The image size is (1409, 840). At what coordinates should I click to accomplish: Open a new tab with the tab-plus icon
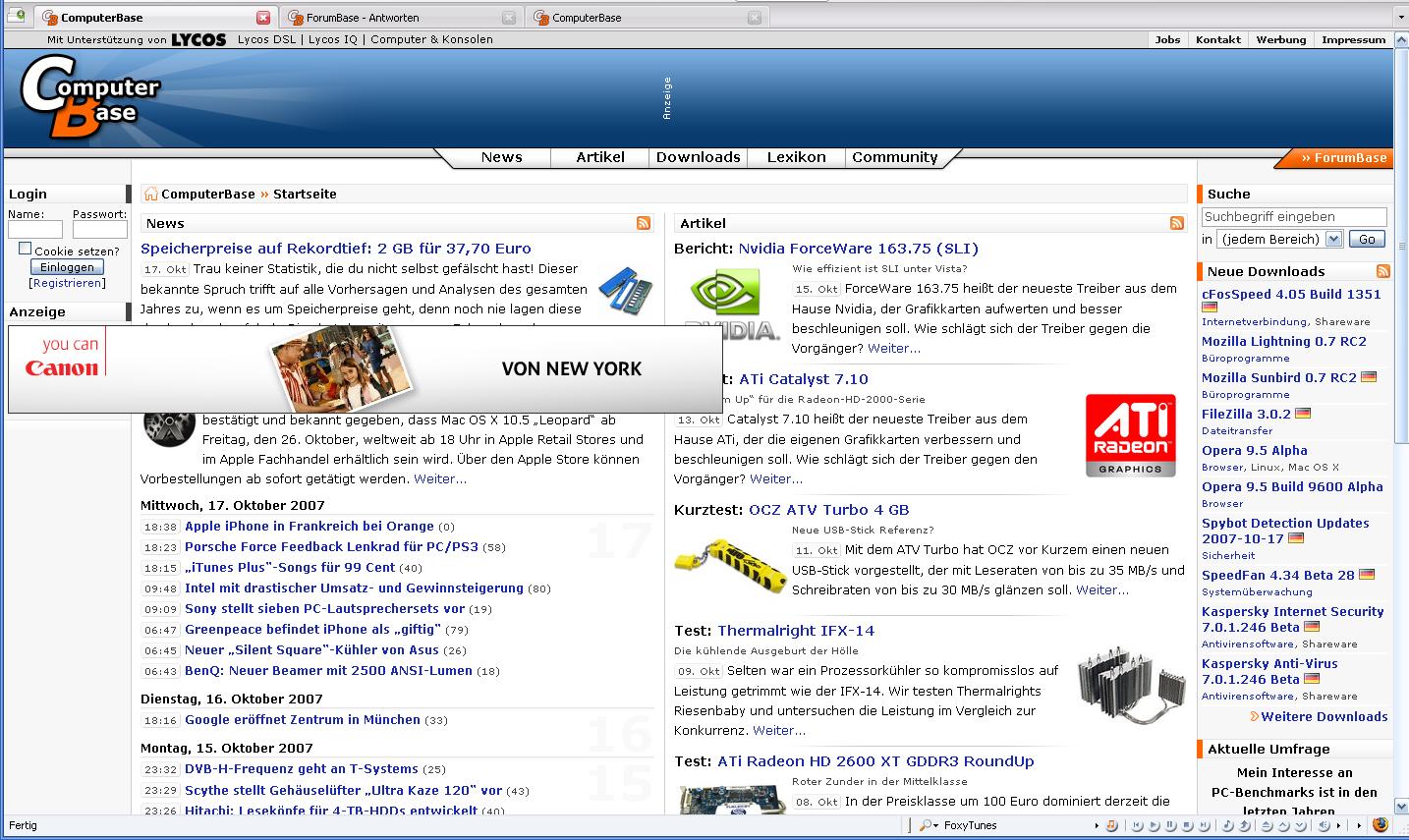tap(16, 16)
